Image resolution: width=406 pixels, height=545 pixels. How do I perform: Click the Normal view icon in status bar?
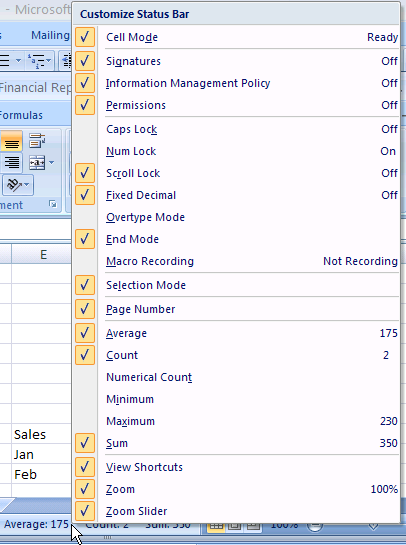[x=216, y=526]
